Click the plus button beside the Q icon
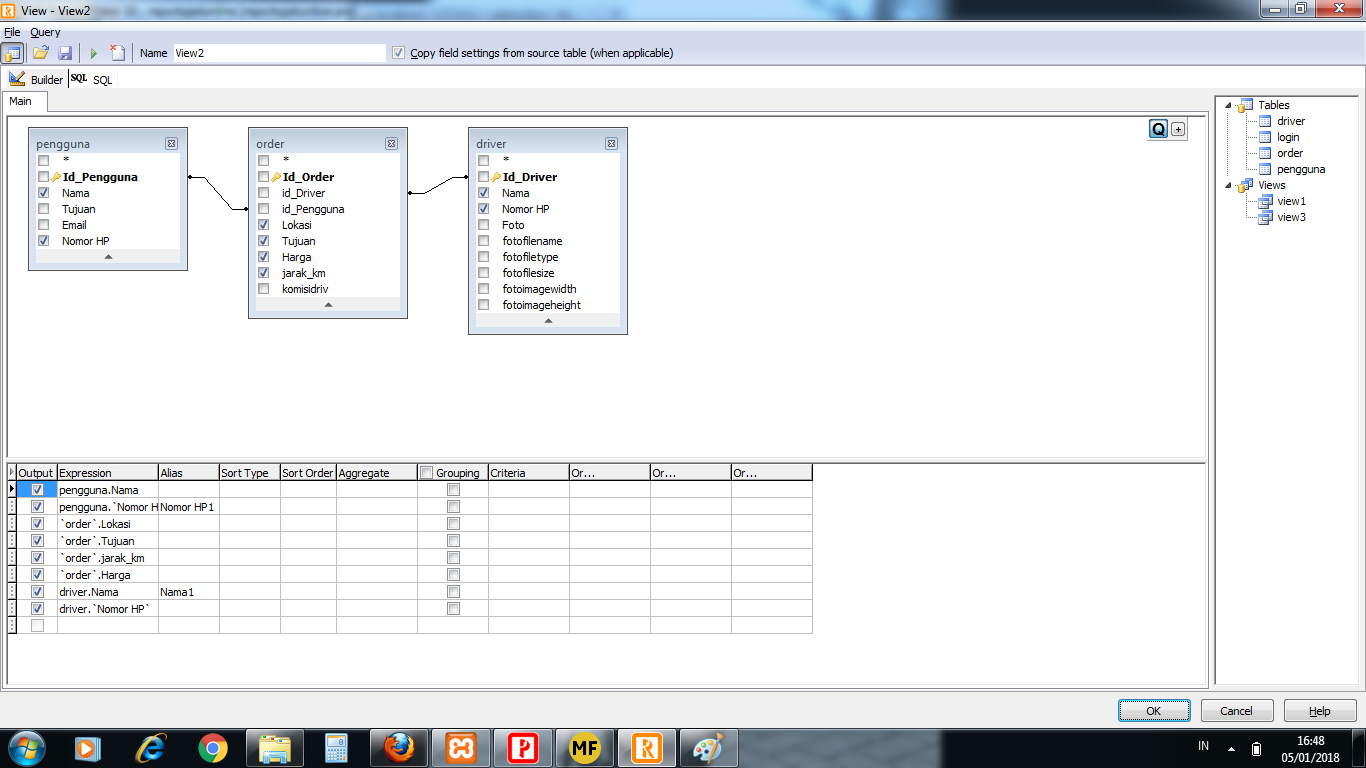Viewport: 1366px width, 768px height. (1178, 129)
